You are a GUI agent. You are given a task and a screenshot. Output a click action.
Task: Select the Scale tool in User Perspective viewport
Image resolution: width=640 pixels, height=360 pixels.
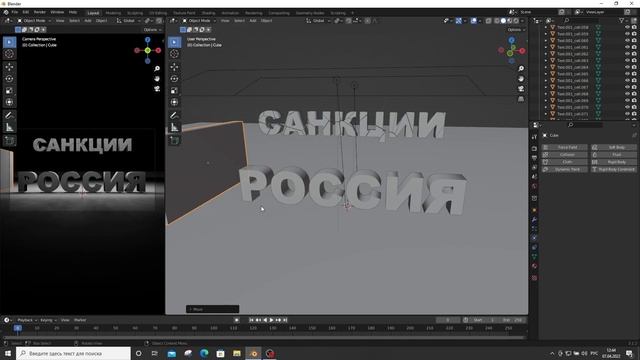coord(174,91)
